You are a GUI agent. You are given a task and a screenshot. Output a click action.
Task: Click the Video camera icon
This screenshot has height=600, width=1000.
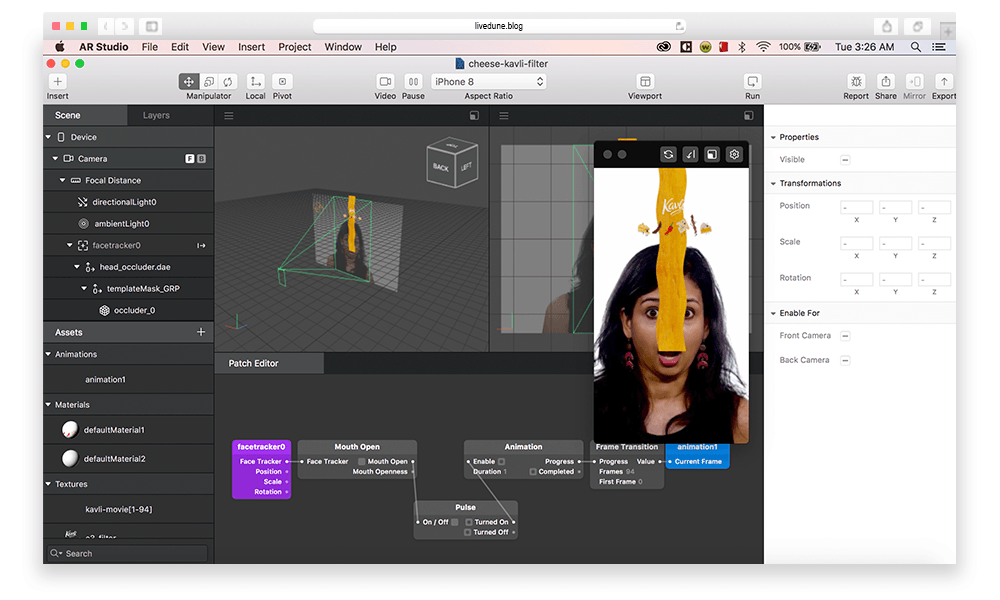pos(385,82)
